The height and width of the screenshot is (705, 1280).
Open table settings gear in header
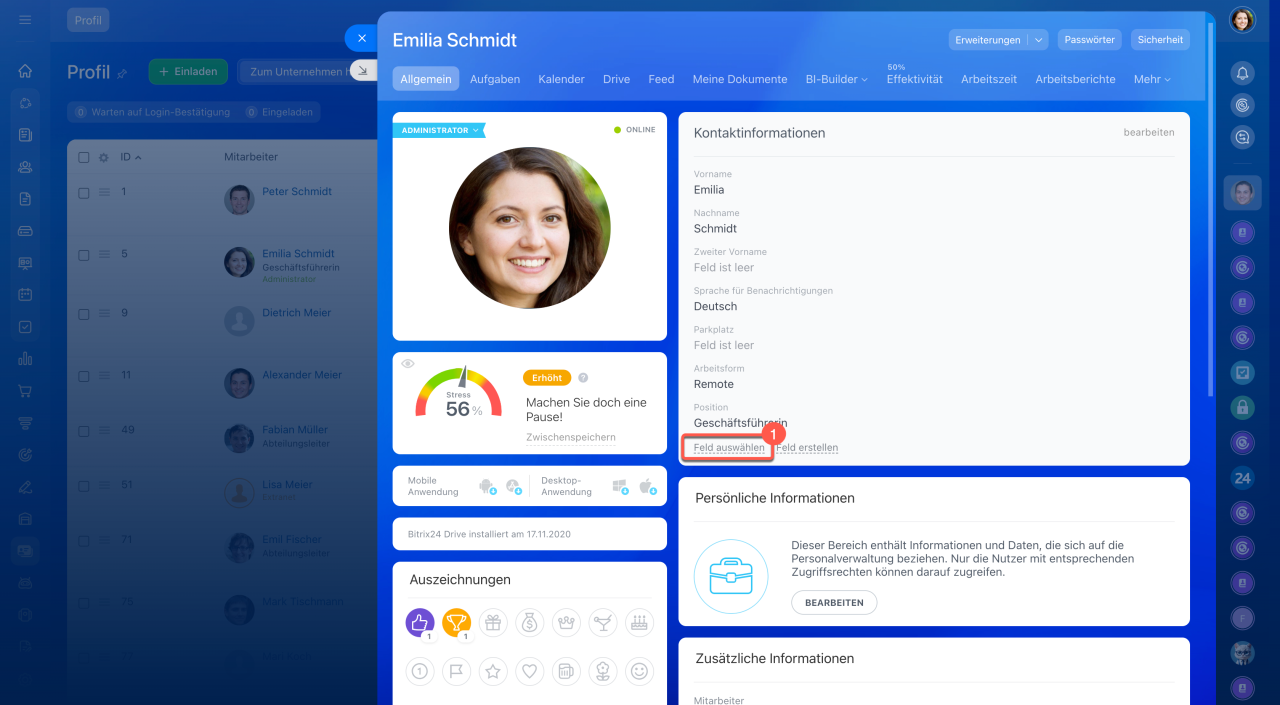103,157
